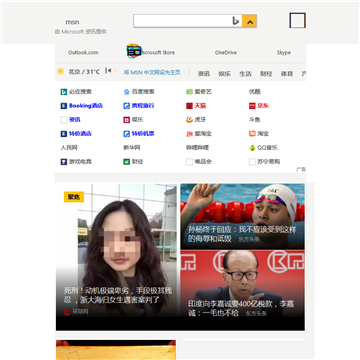This screenshot has width=360, height=360.
Task: Click 将 MSN 中文网设为主页 link
Action: (x=152, y=72)
